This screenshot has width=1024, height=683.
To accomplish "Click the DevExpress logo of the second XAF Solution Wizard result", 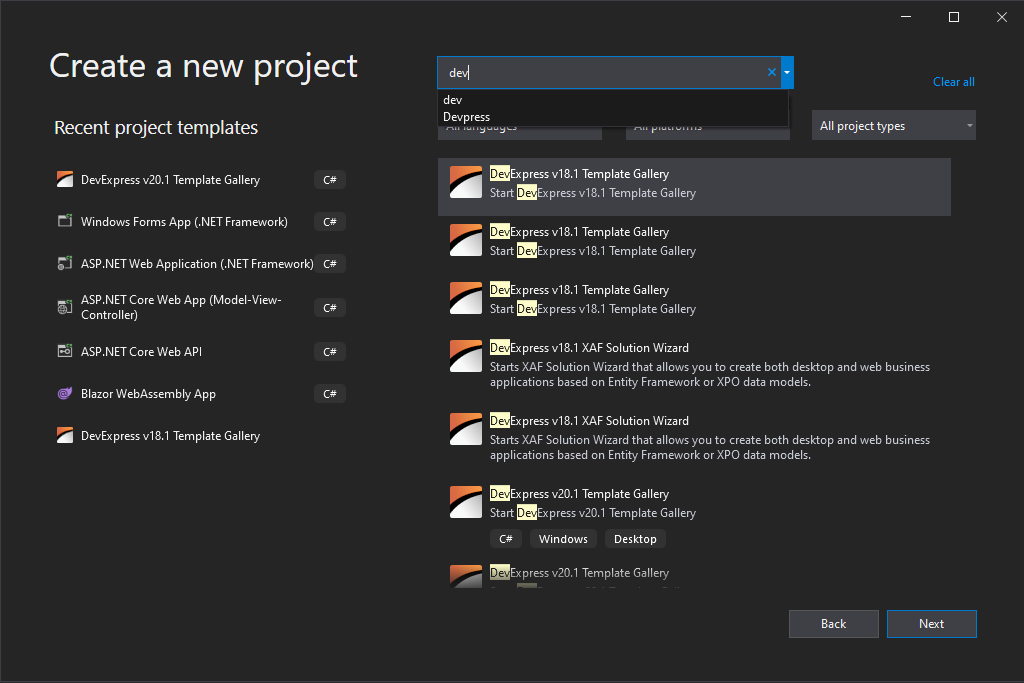I will 466,430.
